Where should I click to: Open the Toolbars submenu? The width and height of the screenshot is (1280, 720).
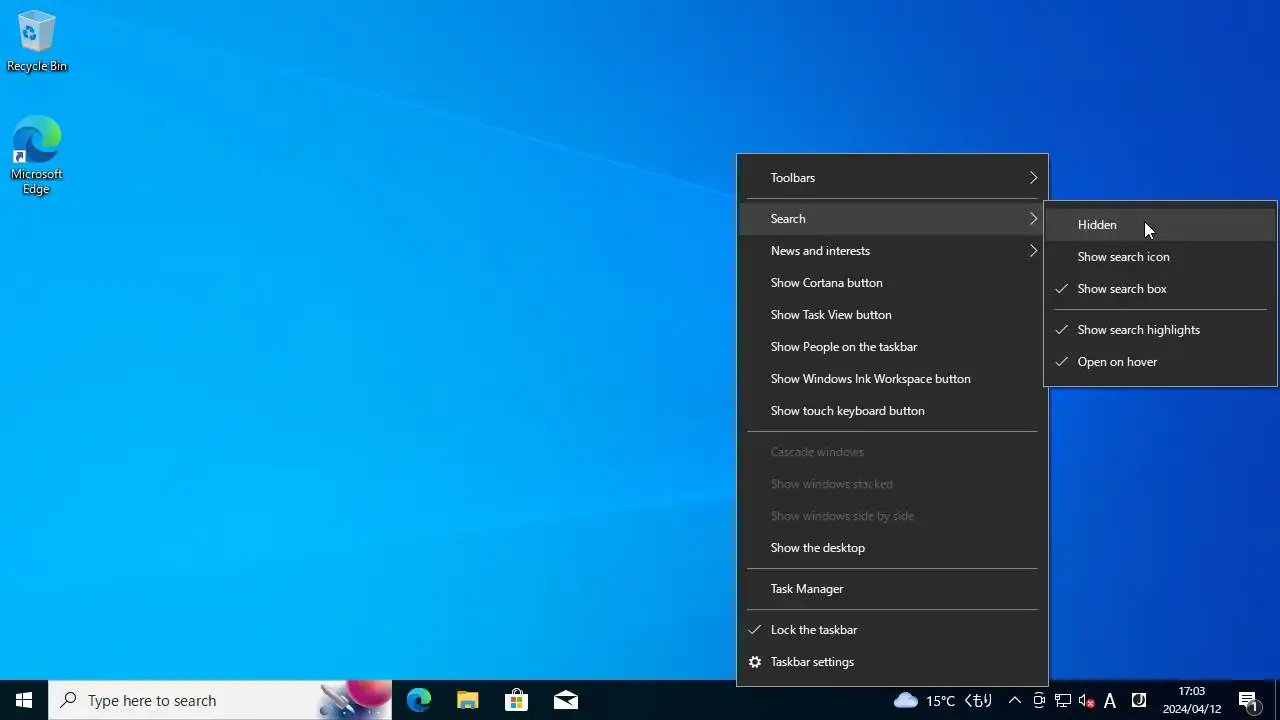point(892,178)
